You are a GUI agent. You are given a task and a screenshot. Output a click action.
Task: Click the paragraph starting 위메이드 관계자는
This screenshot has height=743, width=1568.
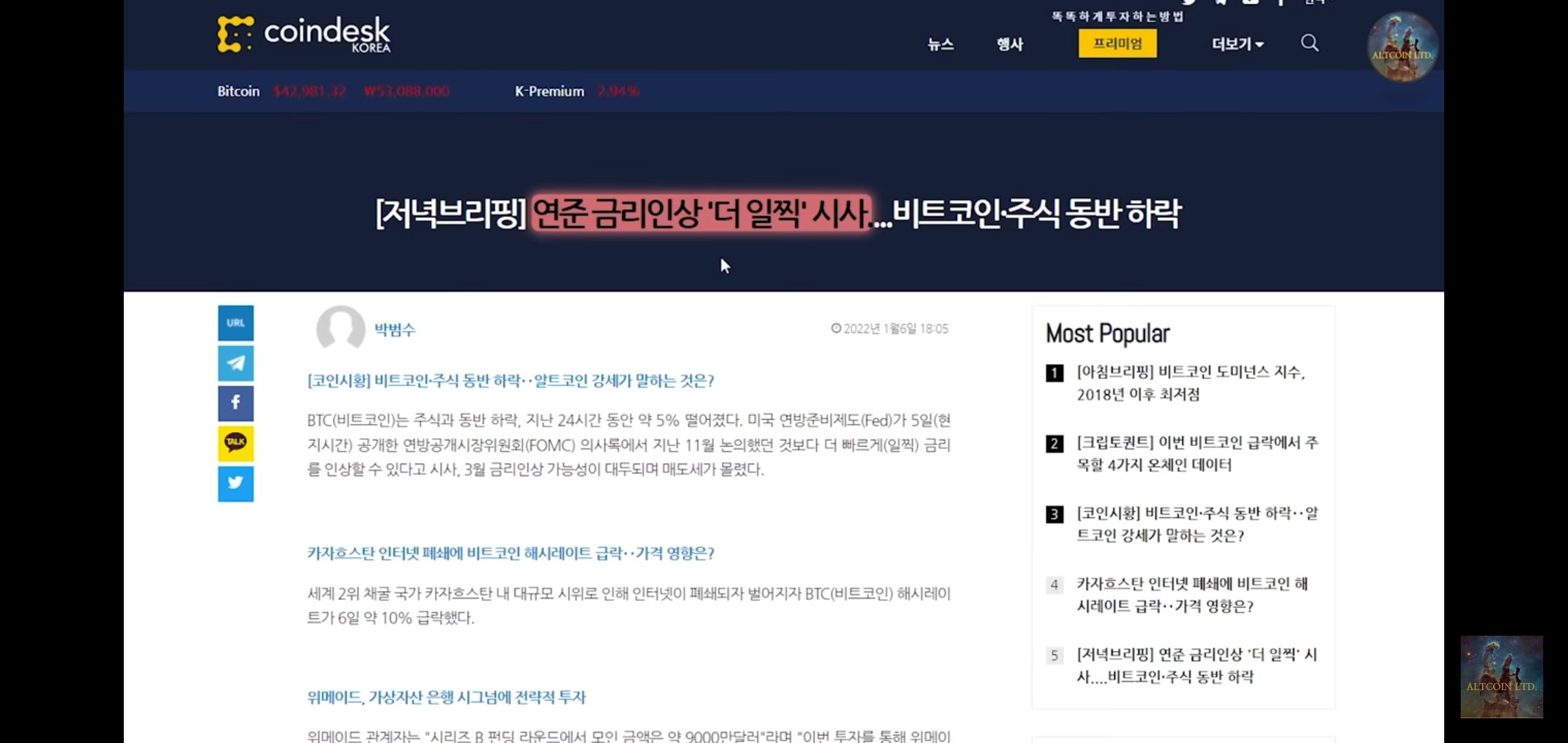click(x=629, y=735)
